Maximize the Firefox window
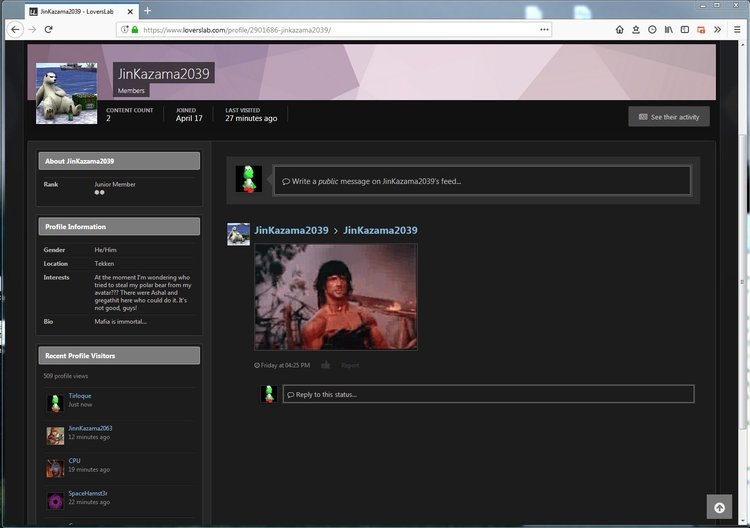750x528 pixels. click(717, 6)
